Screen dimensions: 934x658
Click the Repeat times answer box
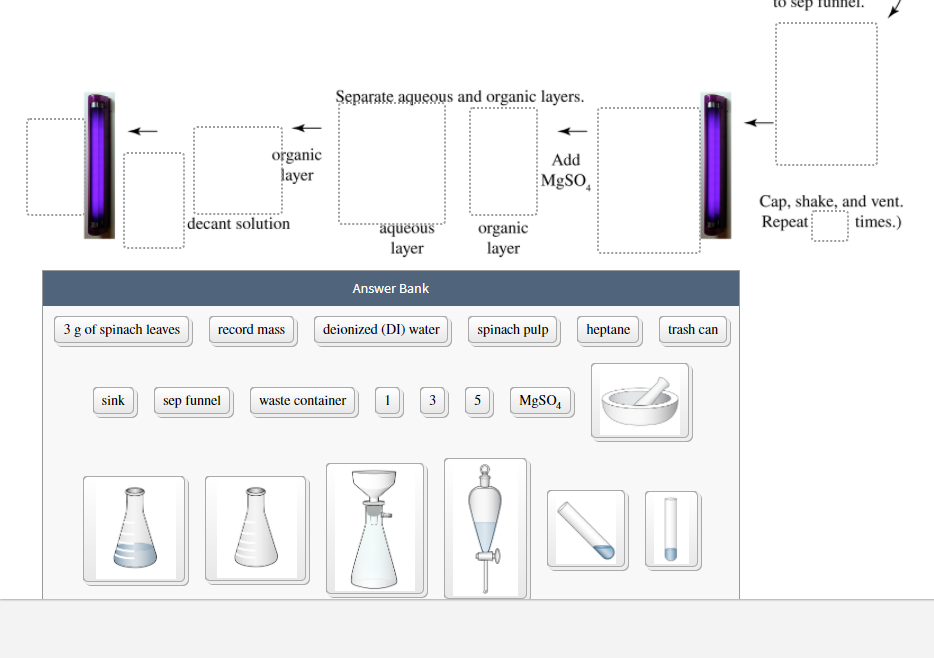tap(830, 226)
